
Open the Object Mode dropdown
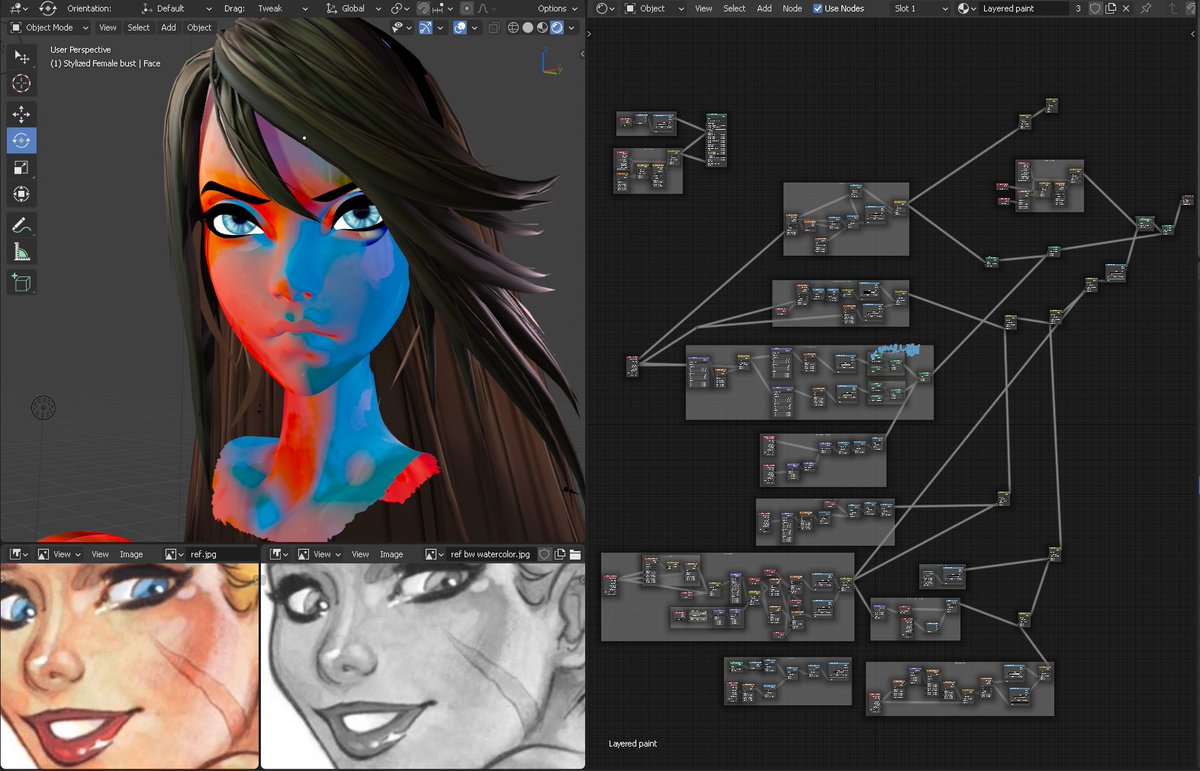48,27
